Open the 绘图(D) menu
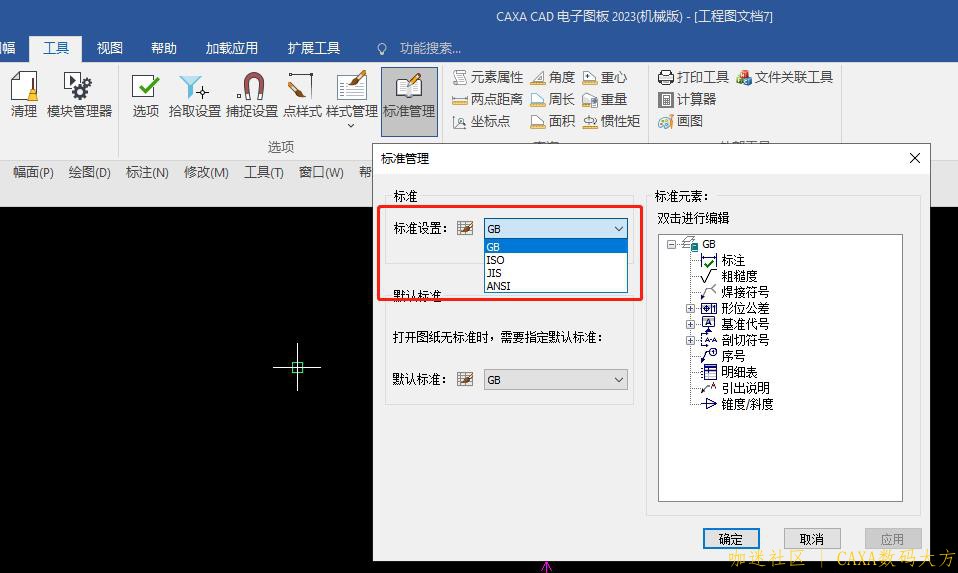Screen dimensions: 958x573 [89, 172]
